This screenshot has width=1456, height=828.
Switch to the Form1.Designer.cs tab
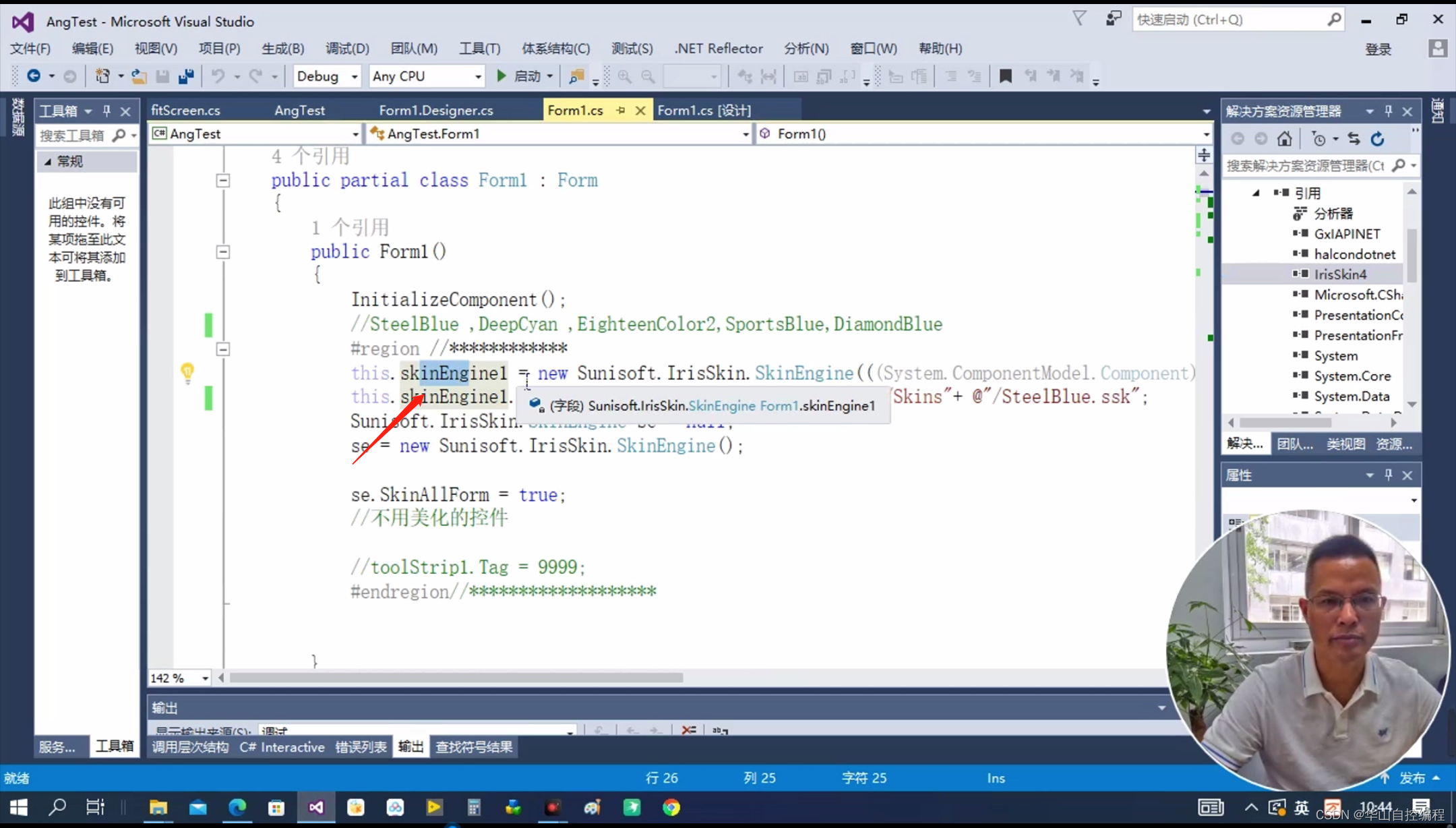(x=435, y=110)
